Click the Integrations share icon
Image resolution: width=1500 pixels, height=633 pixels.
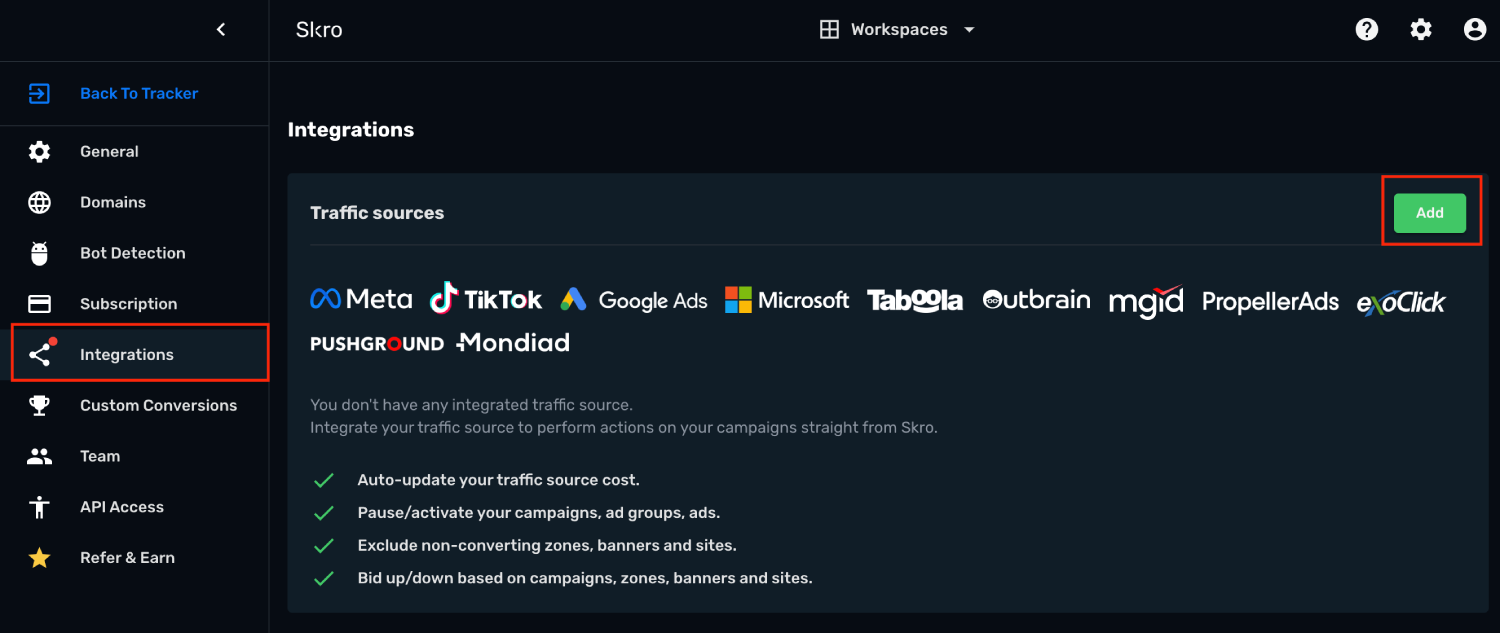point(40,354)
